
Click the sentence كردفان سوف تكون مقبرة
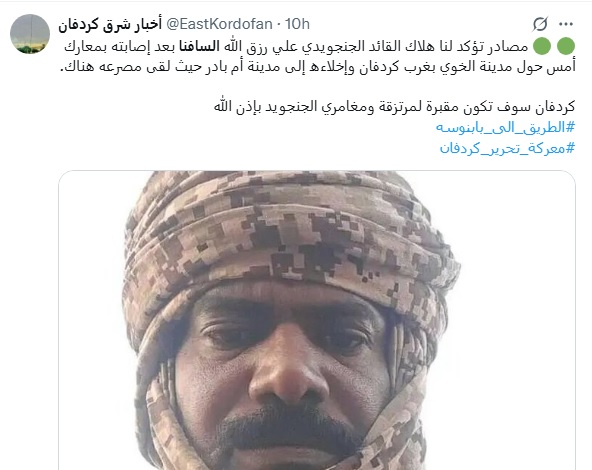coord(394,107)
